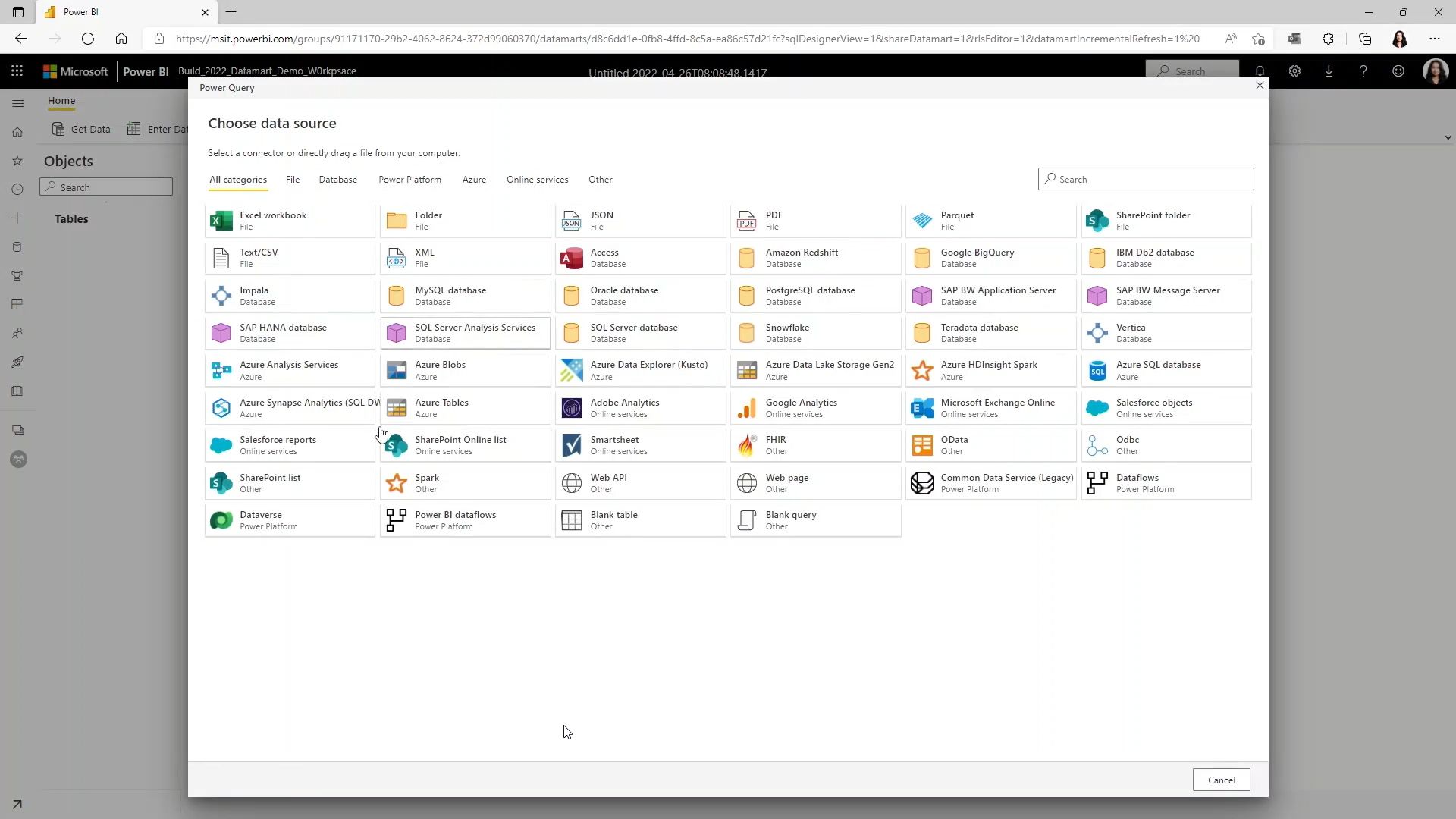The height and width of the screenshot is (819, 1456).
Task: Open the Microsoft app launcher grid
Action: pos(17,71)
